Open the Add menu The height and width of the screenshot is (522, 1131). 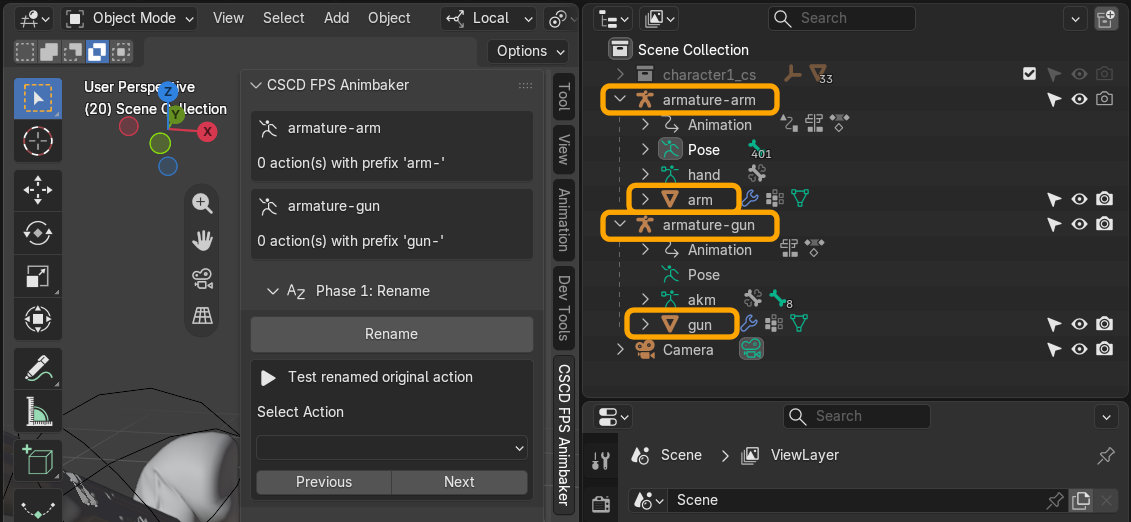[x=336, y=19]
